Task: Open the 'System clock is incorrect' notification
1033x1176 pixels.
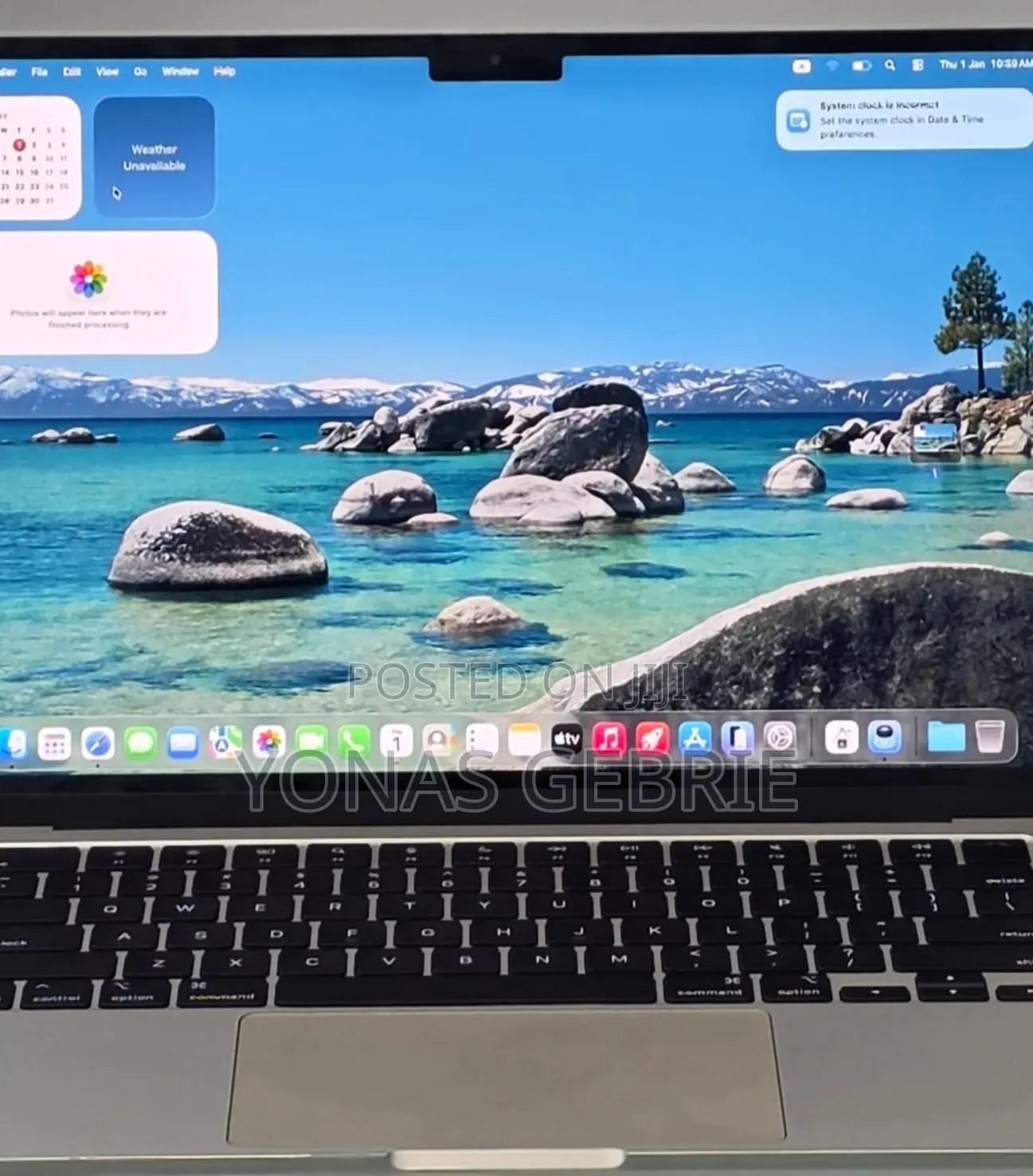Action: click(x=904, y=119)
